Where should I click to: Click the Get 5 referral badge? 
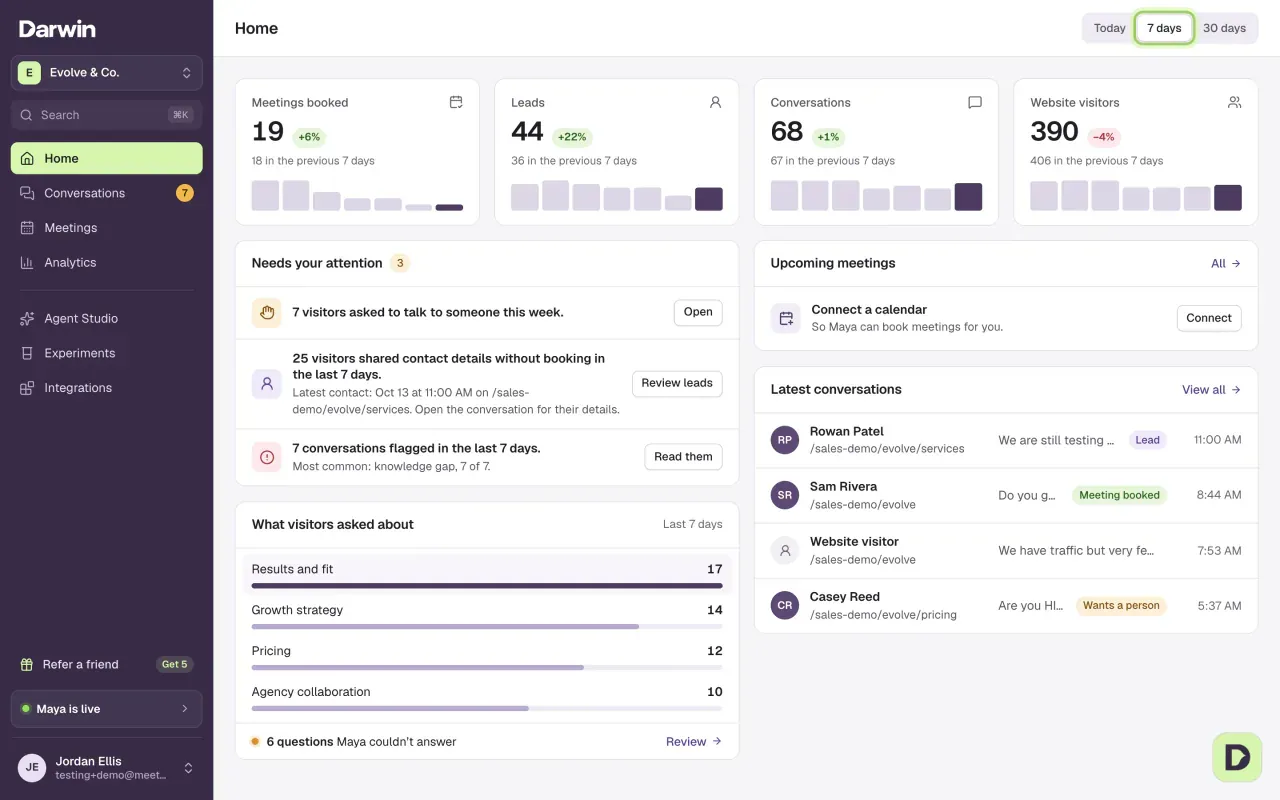(175, 664)
